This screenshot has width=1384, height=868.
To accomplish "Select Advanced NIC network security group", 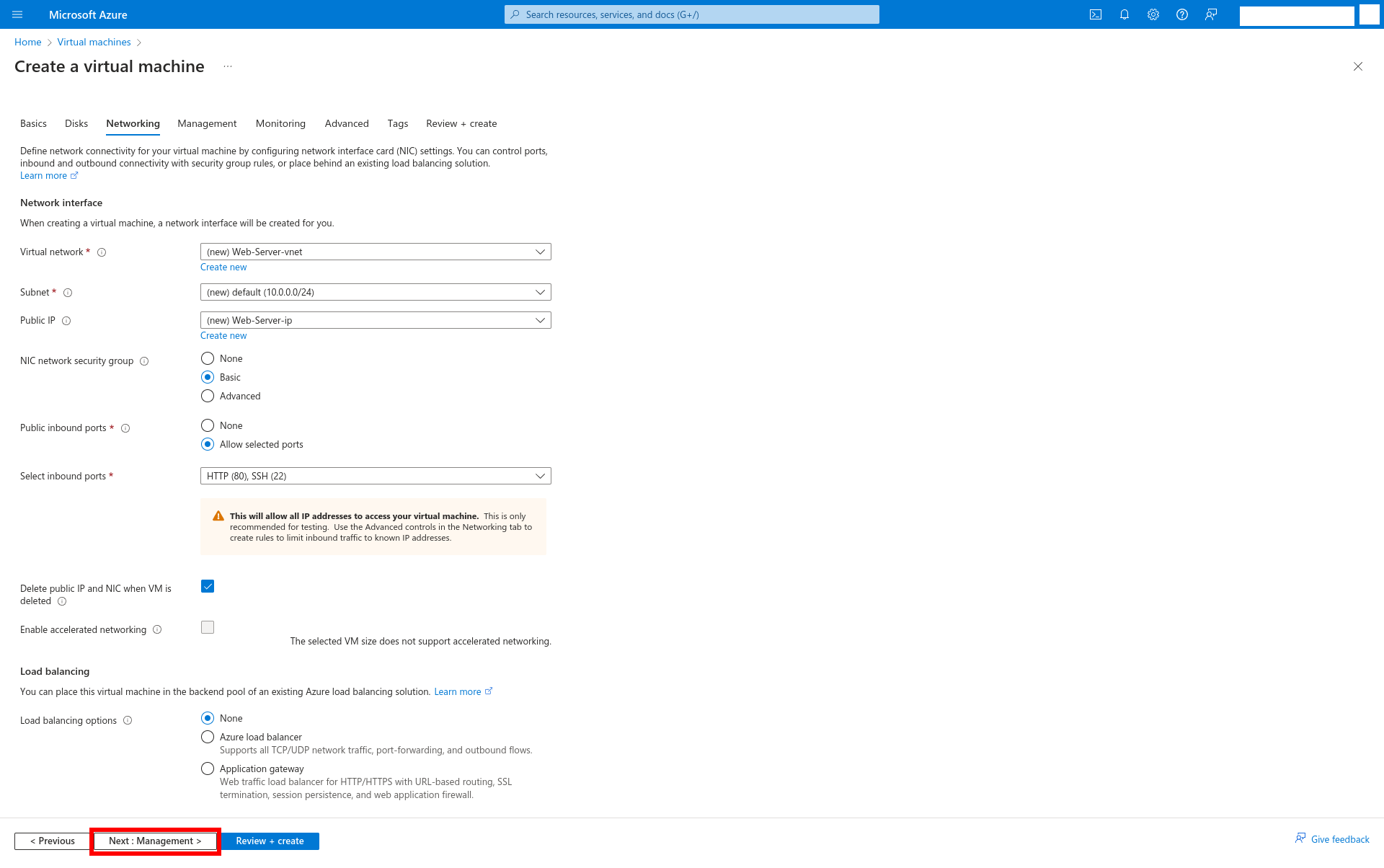I will (208, 396).
